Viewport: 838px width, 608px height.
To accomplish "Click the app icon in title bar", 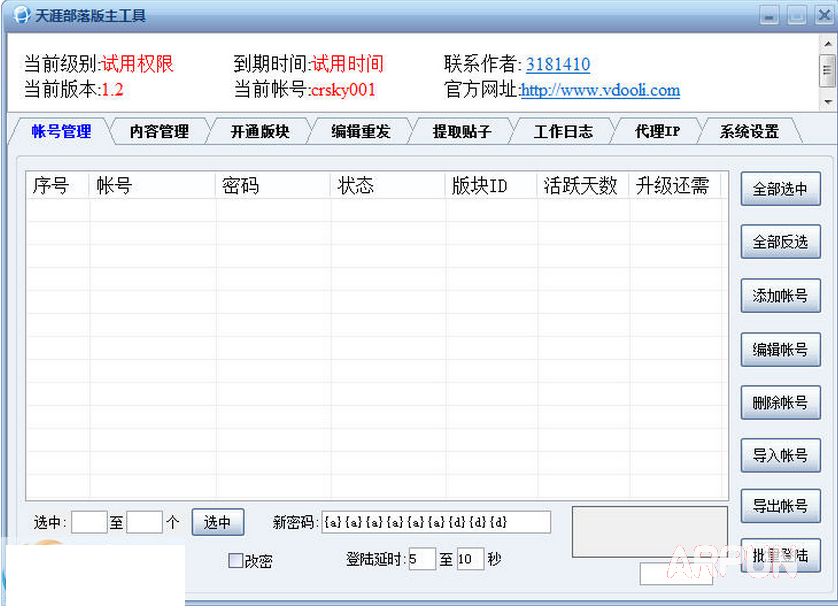I will point(20,16).
